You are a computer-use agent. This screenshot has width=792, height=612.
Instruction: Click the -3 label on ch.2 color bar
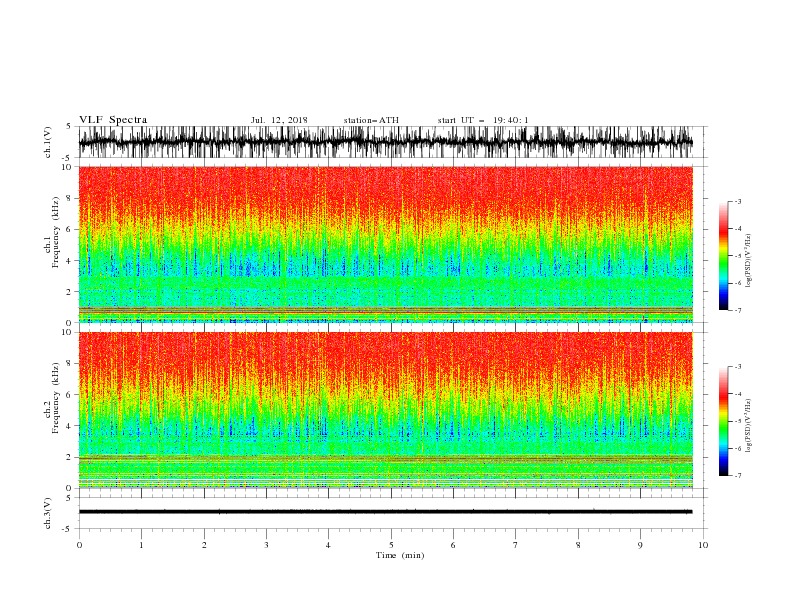[738, 367]
